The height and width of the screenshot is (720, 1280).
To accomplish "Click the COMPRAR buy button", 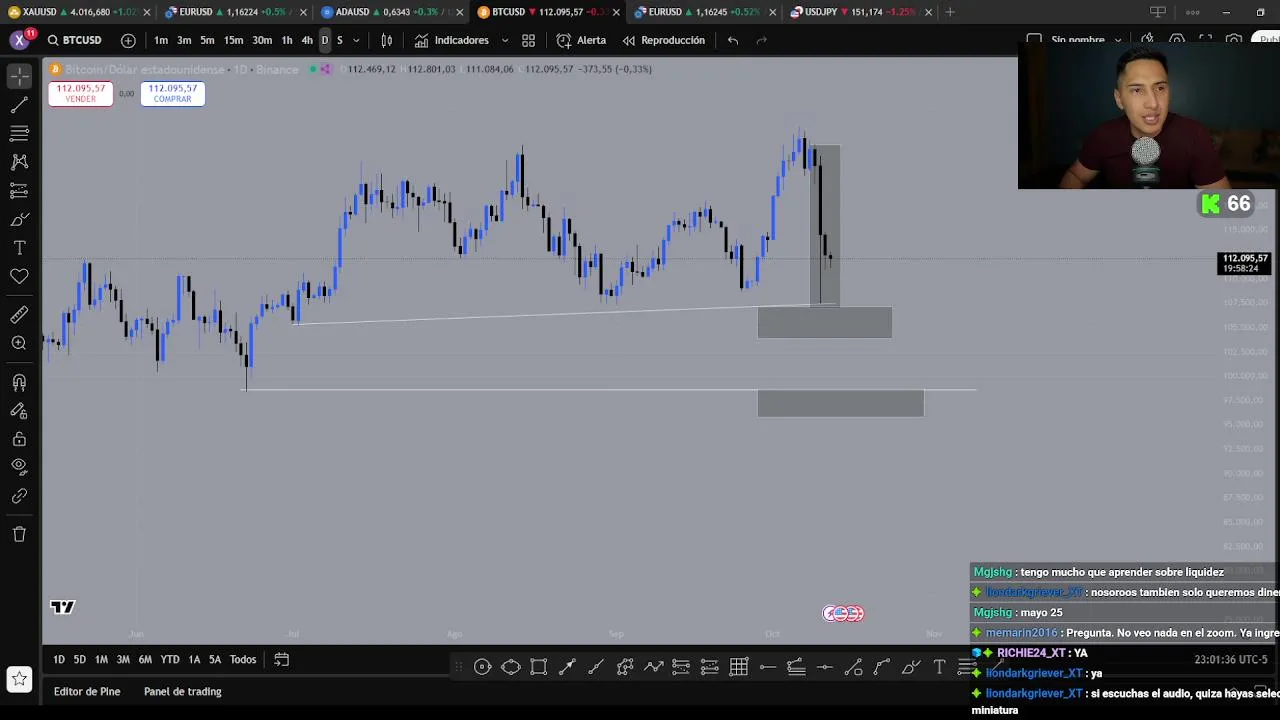I will (173, 93).
